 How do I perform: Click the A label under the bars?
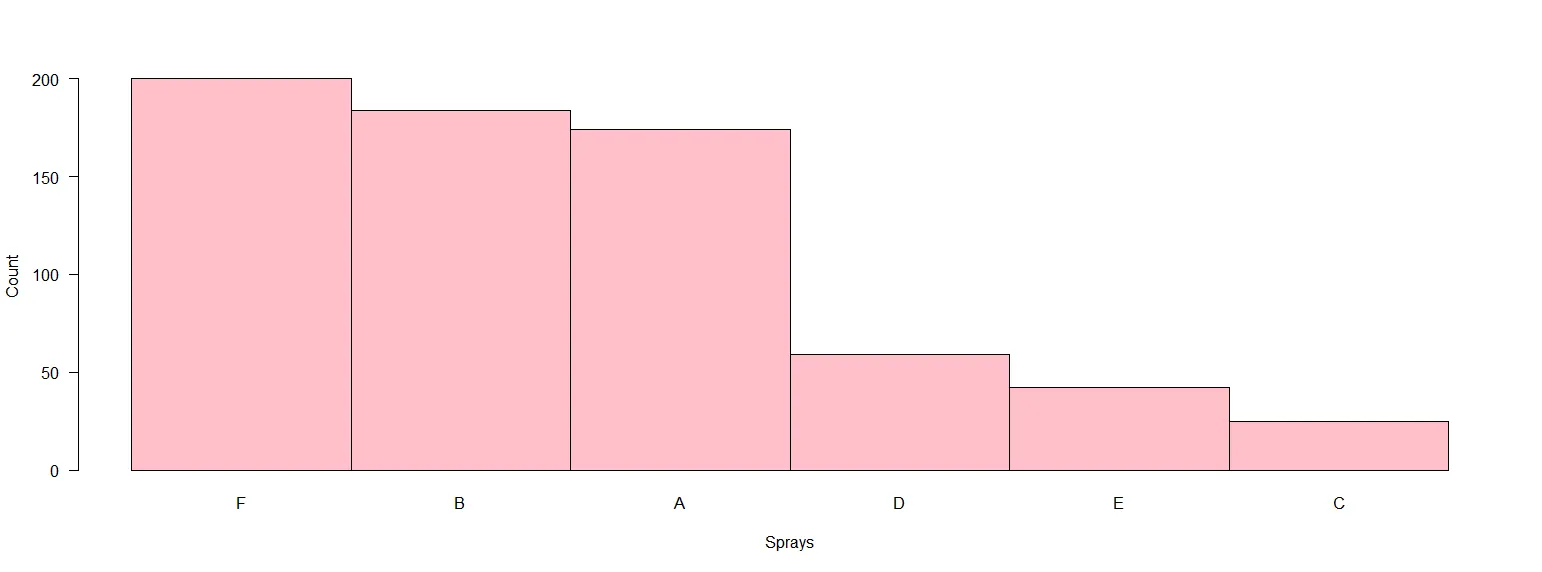pyautogui.click(x=679, y=504)
